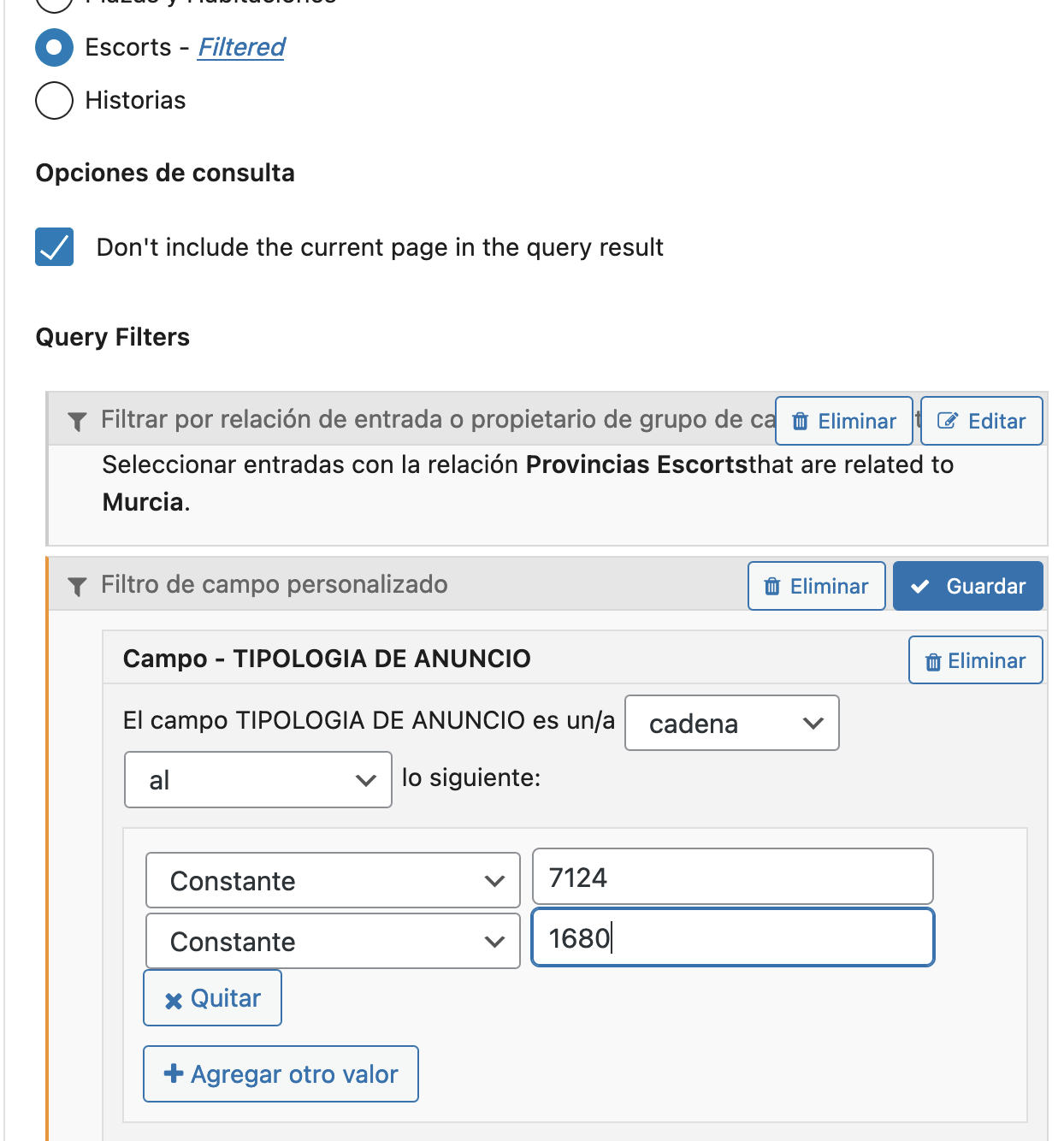Click the plus icon on Agregar otro valor
This screenshot has width=1064, height=1141.
coord(174,1073)
